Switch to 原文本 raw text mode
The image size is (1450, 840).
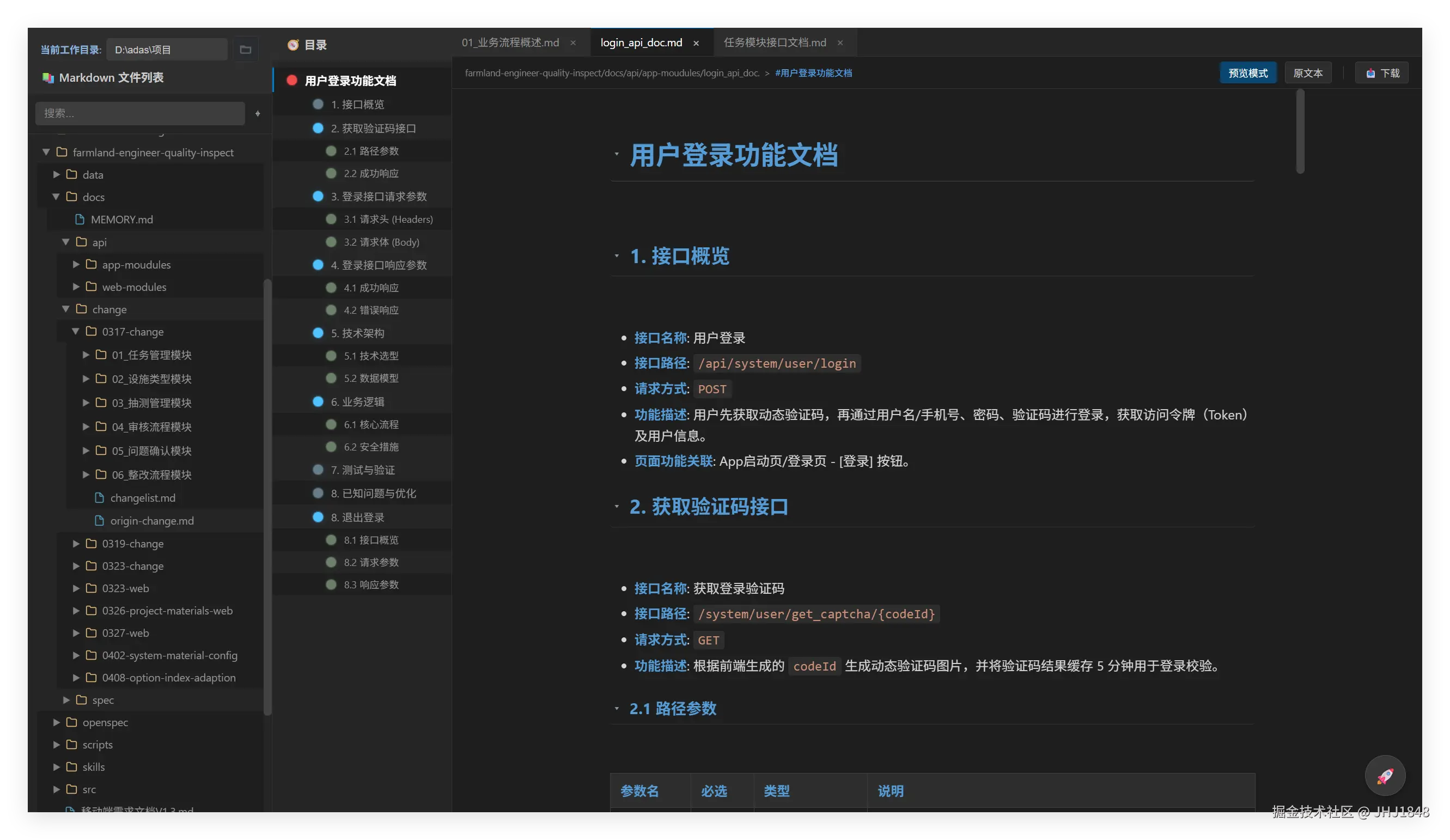click(1307, 73)
